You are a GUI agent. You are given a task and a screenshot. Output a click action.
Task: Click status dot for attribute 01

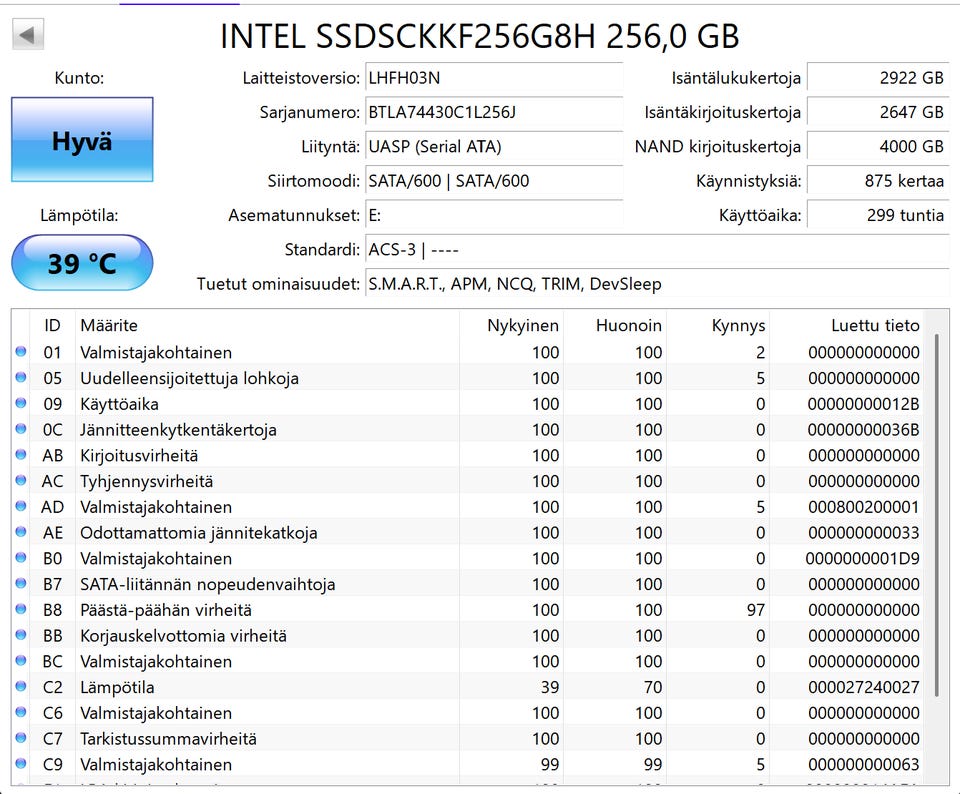coord(21,352)
